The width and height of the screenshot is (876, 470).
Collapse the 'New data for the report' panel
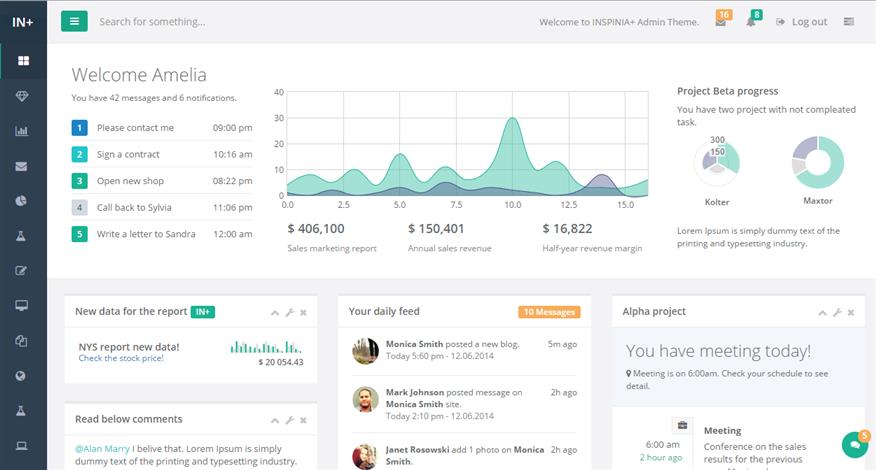coord(275,313)
